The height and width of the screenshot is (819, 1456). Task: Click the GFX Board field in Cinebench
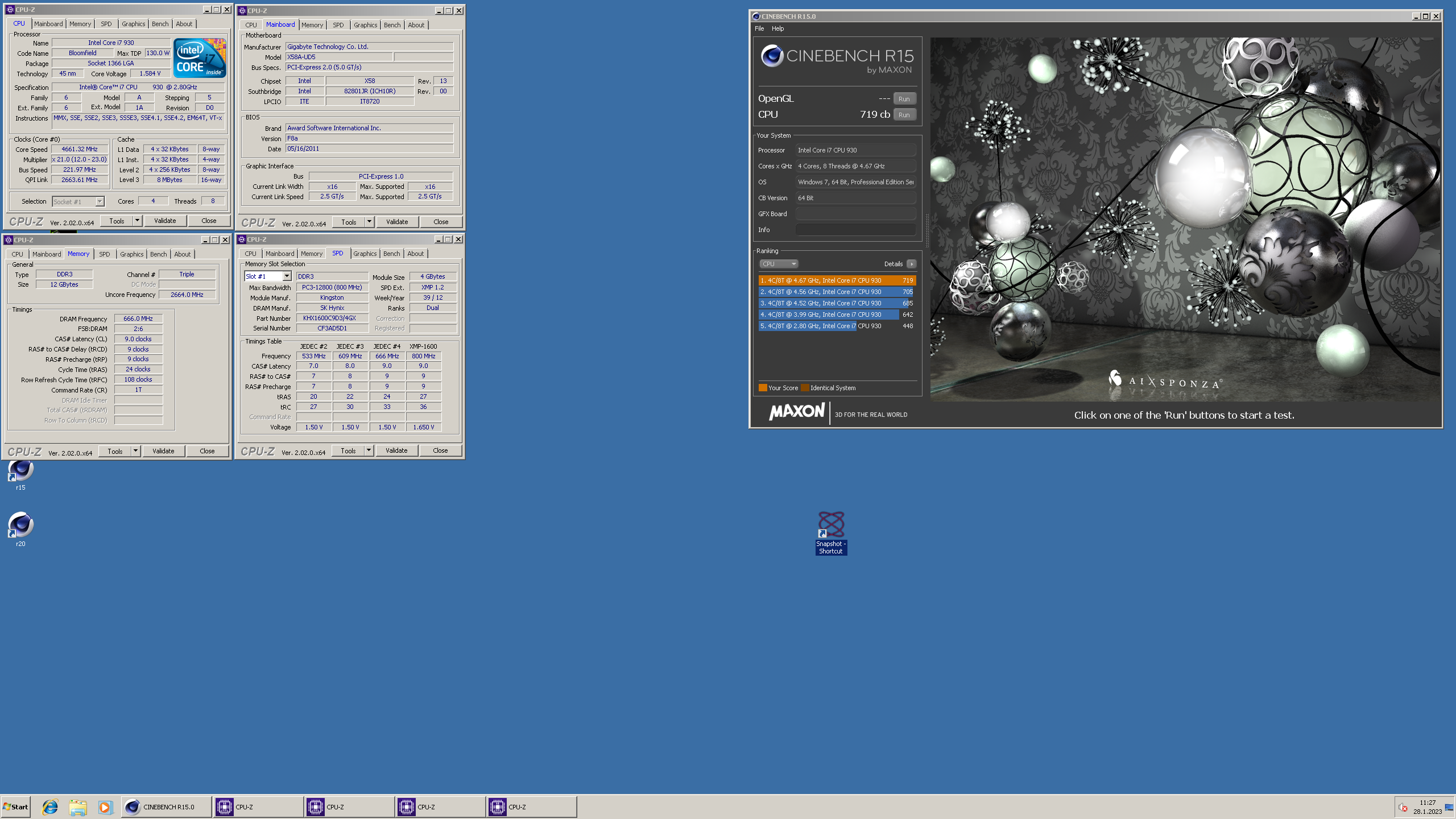[x=855, y=214]
